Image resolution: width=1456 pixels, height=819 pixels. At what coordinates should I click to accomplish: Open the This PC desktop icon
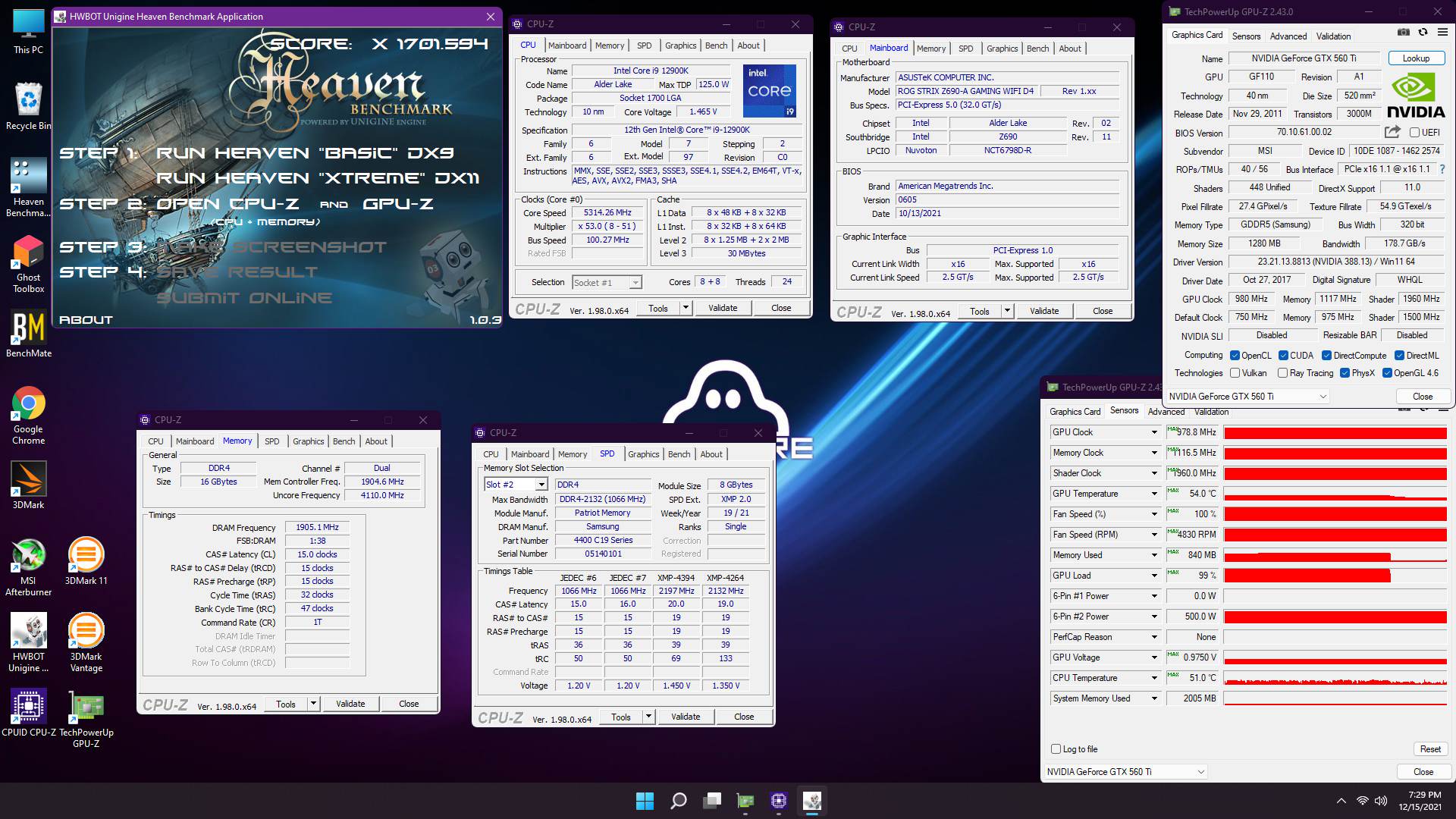pos(28,32)
